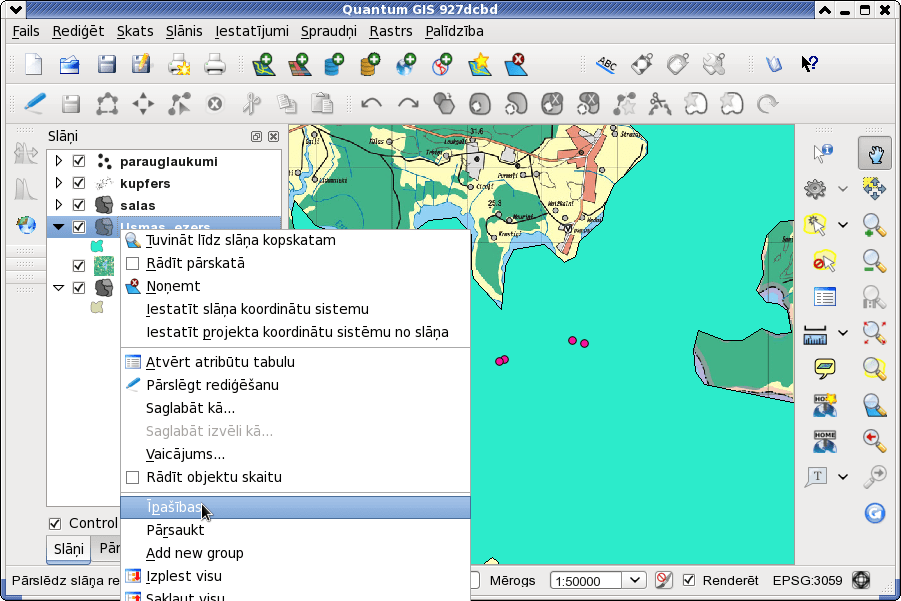The height and width of the screenshot is (601, 901).
Task: Click the Undo arrow icon
Action: pyautogui.click(x=371, y=104)
